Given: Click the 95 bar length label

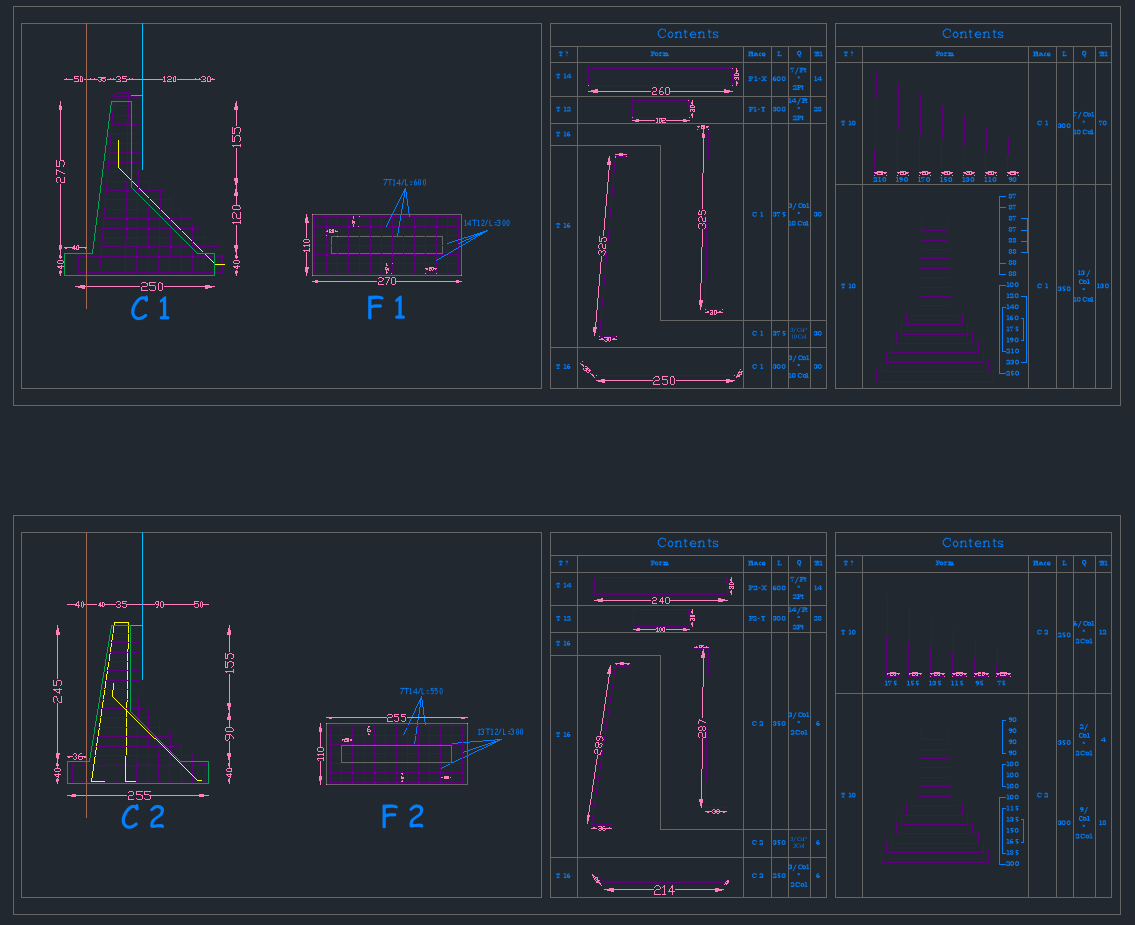Looking at the screenshot, I should point(979,683).
